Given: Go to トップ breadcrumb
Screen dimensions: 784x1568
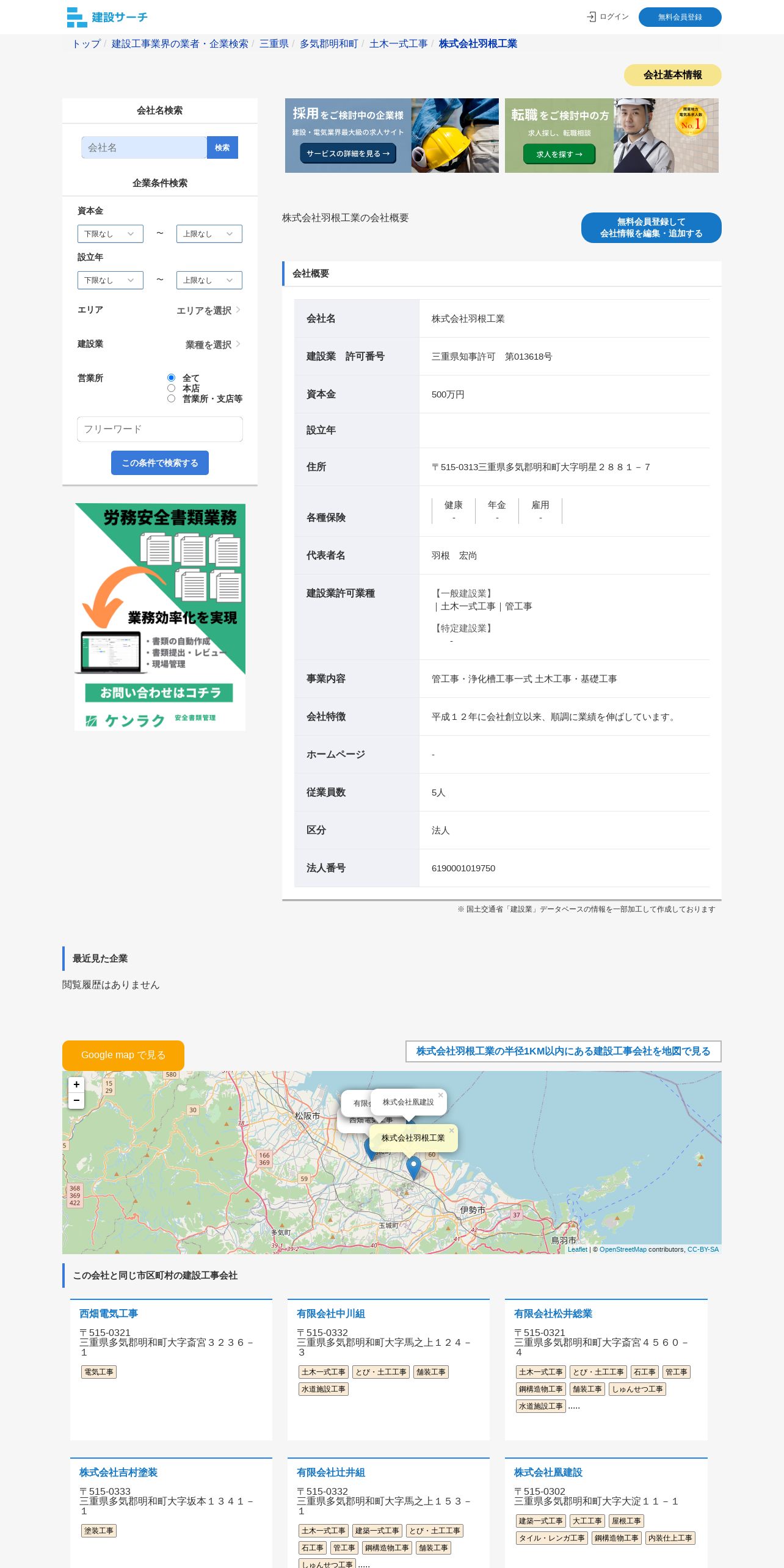Looking at the screenshot, I should click(x=86, y=44).
